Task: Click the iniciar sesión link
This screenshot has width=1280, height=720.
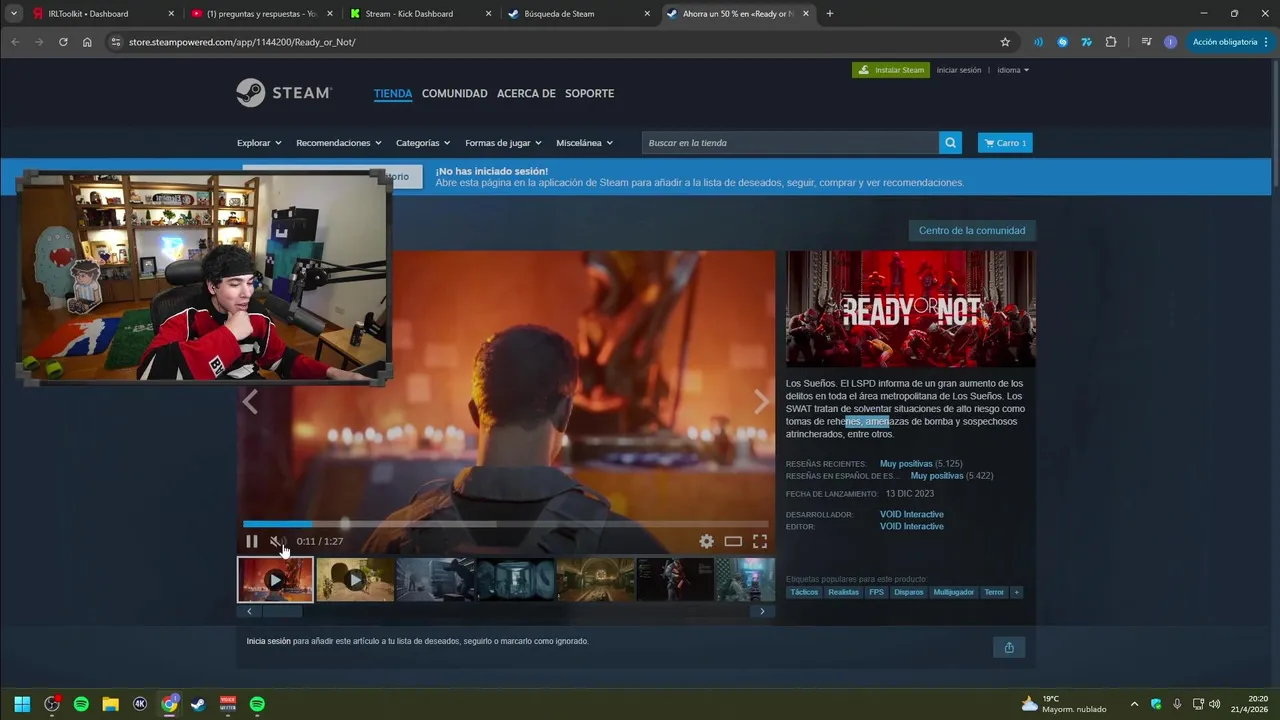Action: (x=959, y=70)
